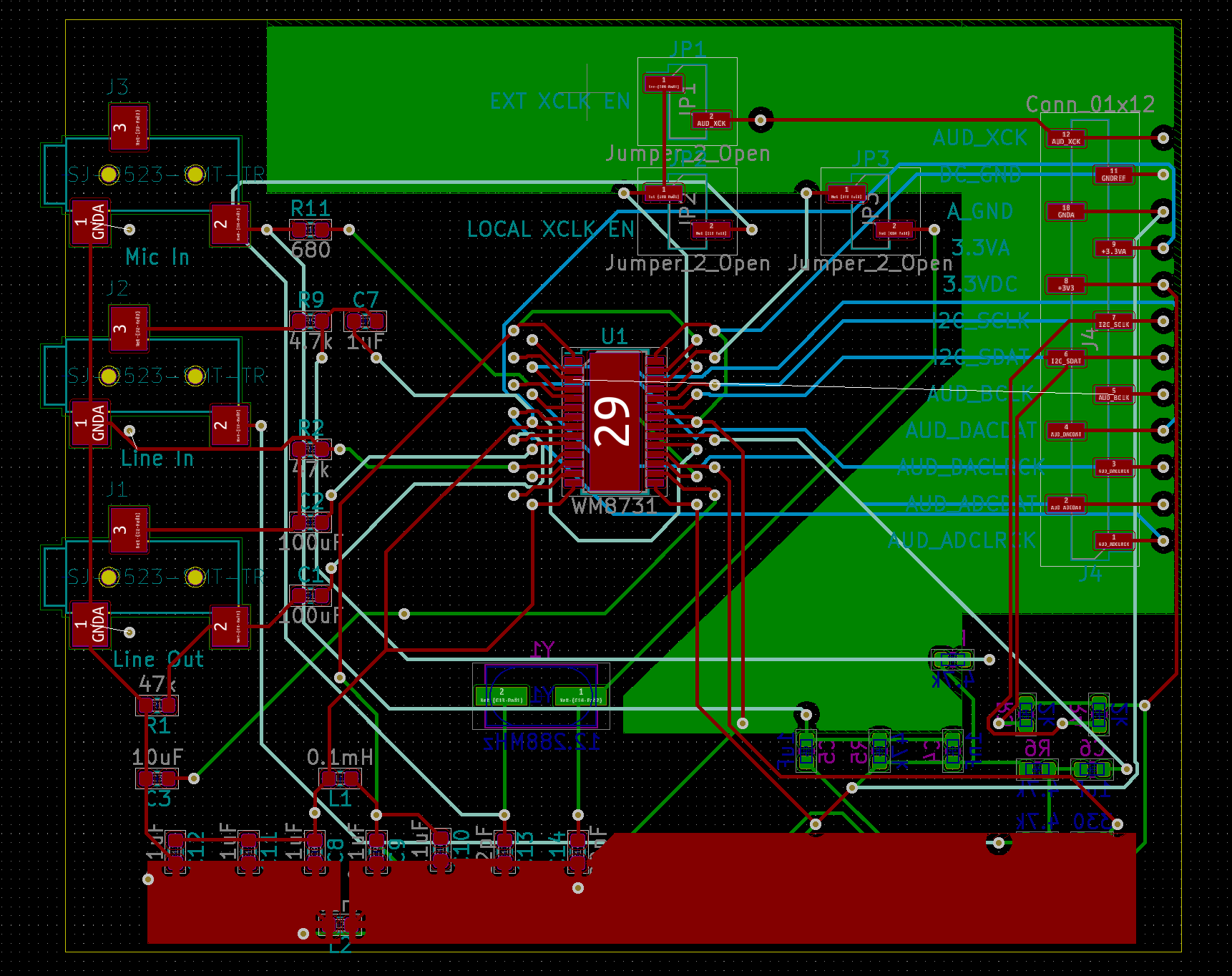Select pad 2 of Mic In jack J3
The width and height of the screenshot is (1232, 976).
[x=230, y=224]
